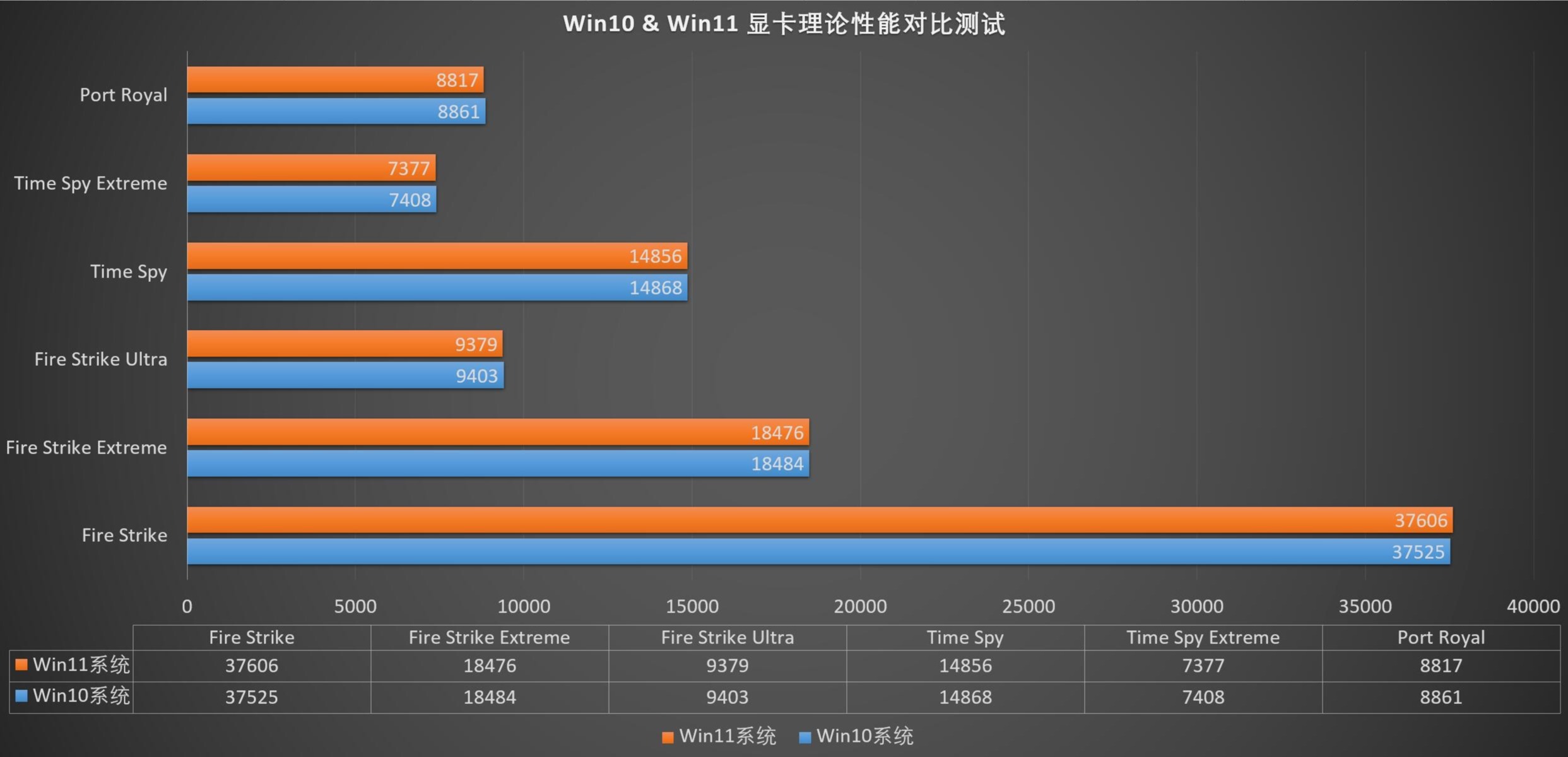Click blue Win10 marker in table row header
This screenshot has height=757, width=1568.
coord(21,696)
